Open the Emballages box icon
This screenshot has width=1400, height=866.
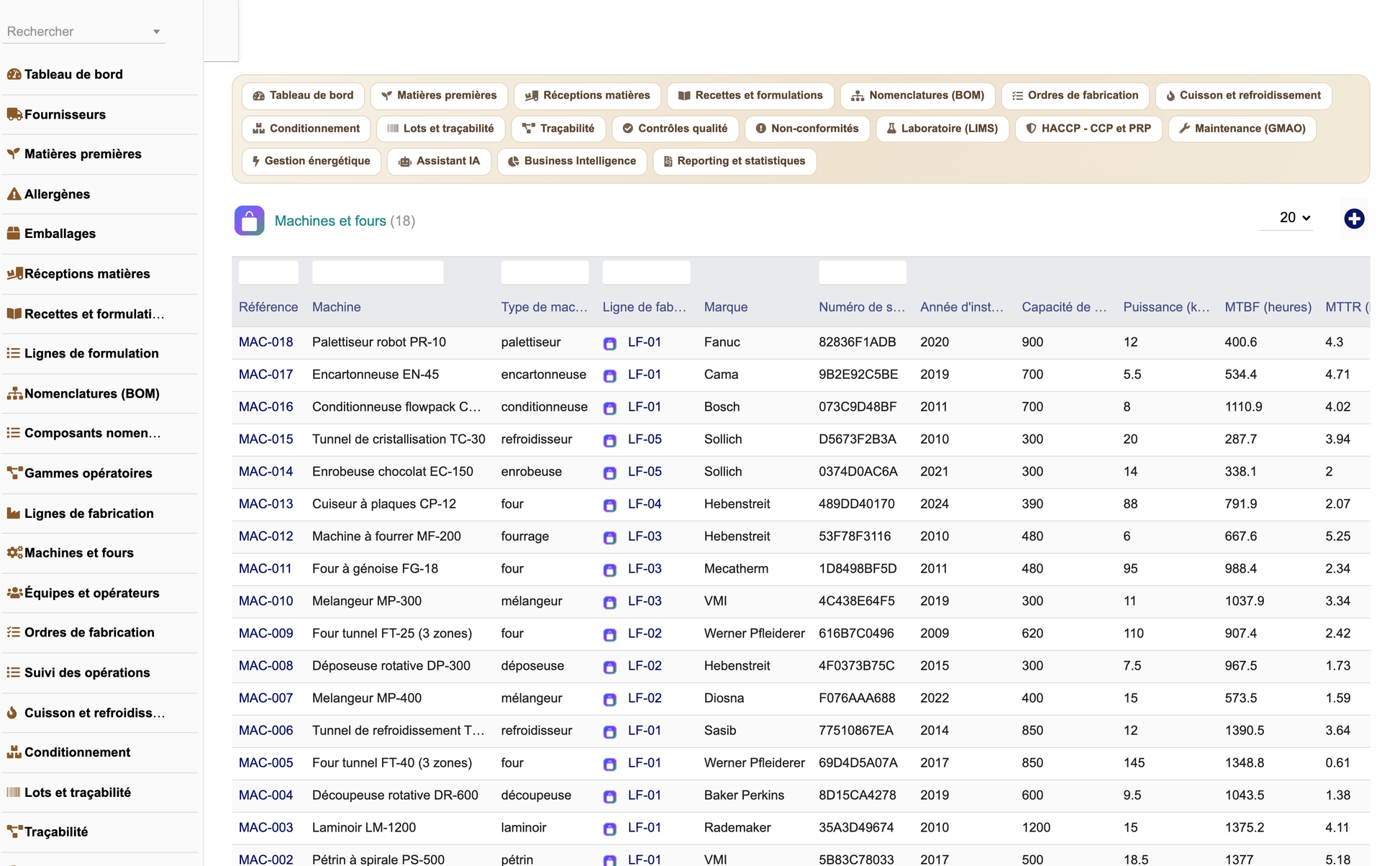[x=14, y=234]
